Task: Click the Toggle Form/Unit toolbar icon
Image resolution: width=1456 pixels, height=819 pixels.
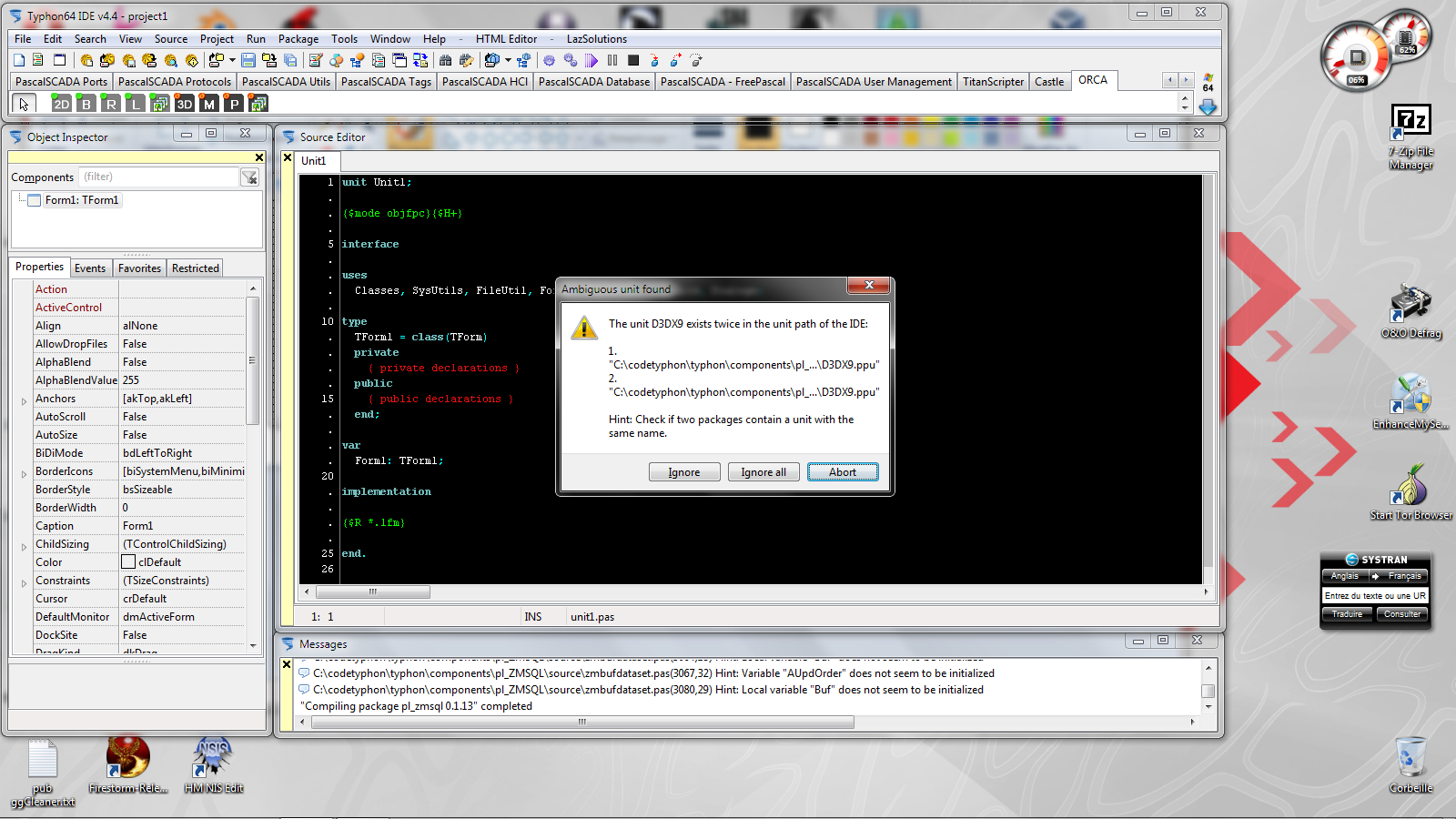Action: pyautogui.click(x=420, y=60)
